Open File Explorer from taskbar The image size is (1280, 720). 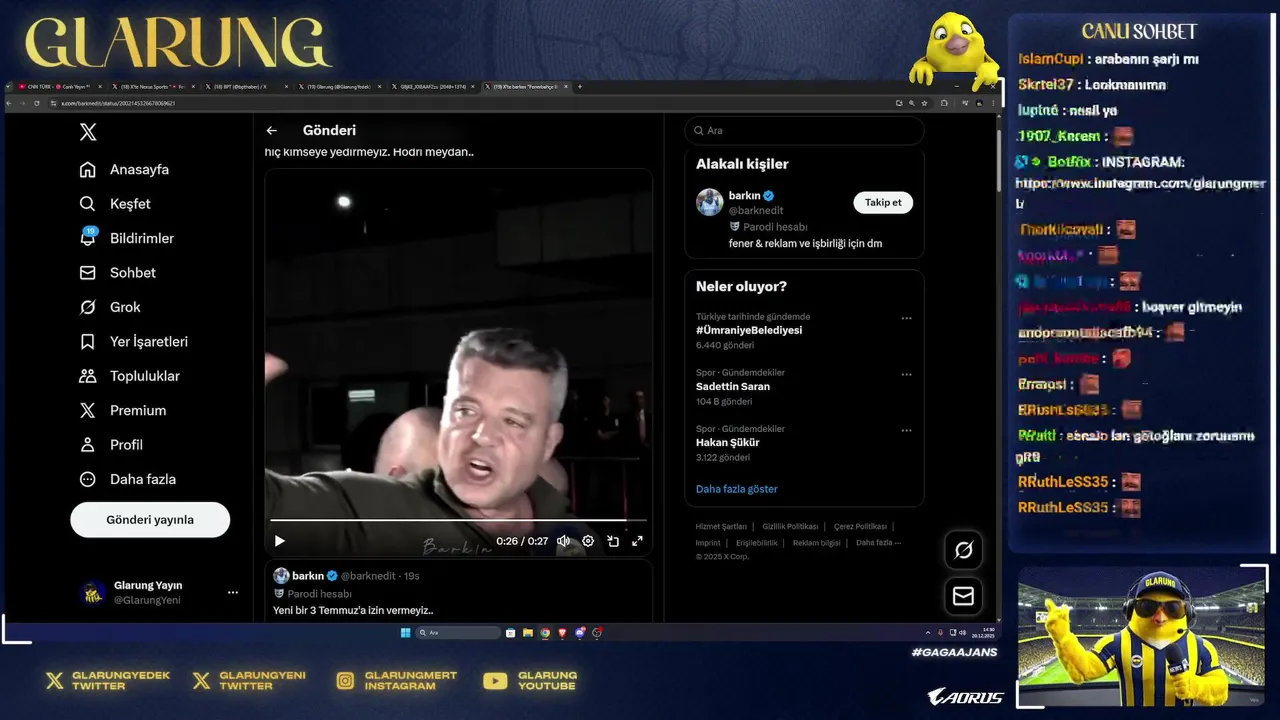coord(527,632)
